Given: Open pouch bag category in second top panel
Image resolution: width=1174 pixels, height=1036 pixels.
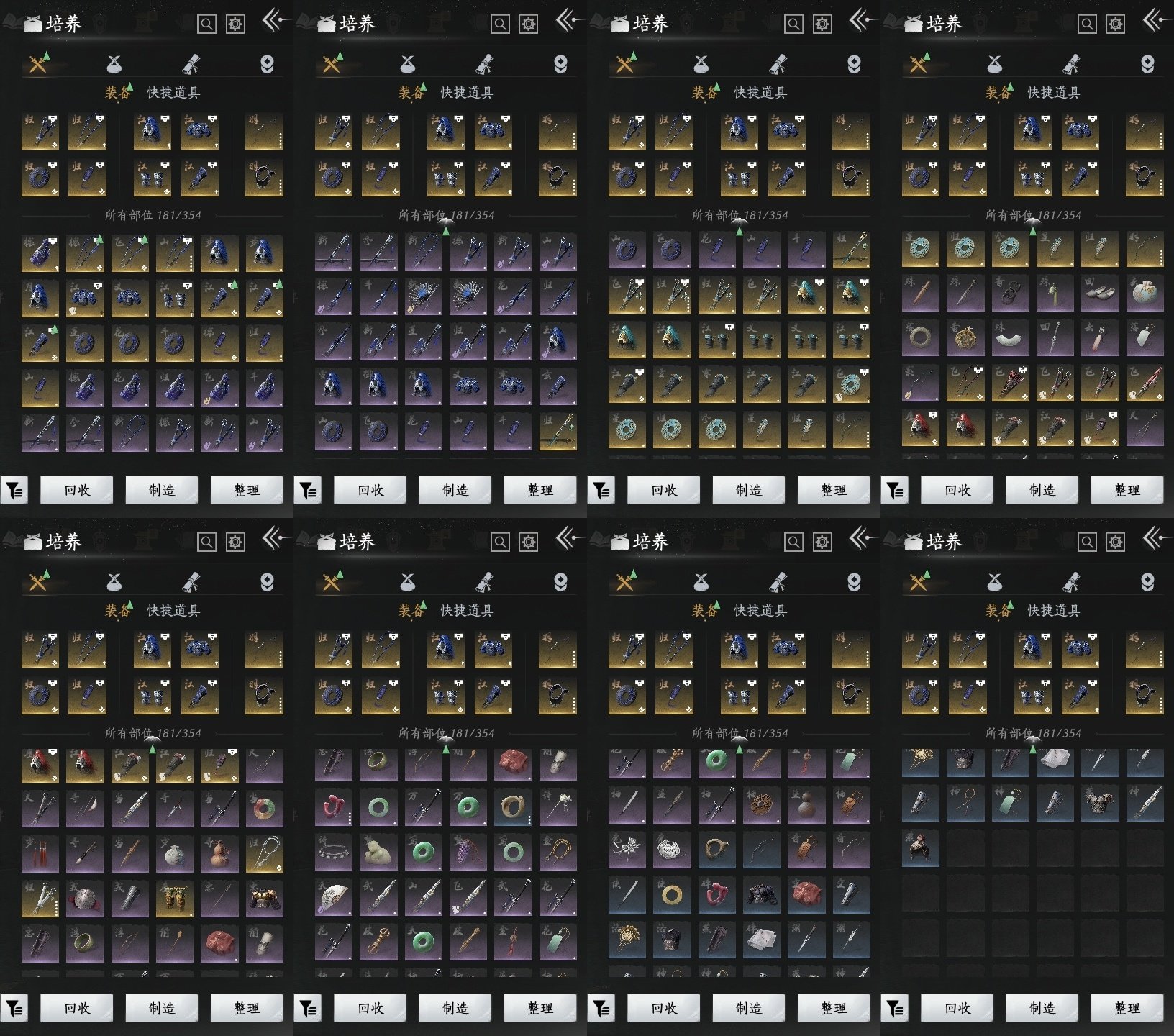Looking at the screenshot, I should 407,65.
